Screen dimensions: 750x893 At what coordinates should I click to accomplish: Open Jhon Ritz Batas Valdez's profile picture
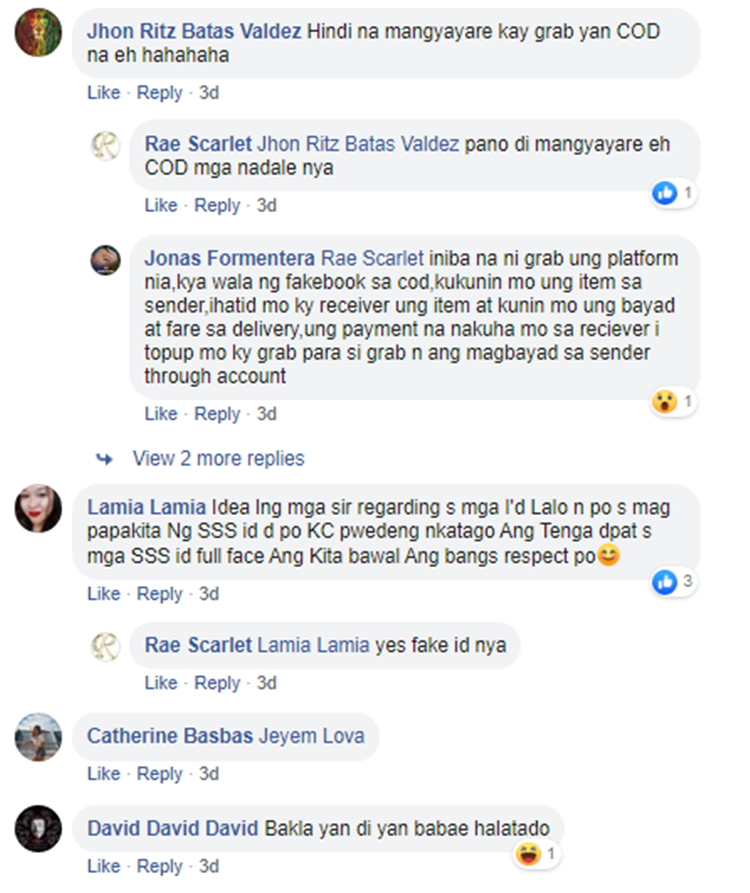tap(38, 32)
